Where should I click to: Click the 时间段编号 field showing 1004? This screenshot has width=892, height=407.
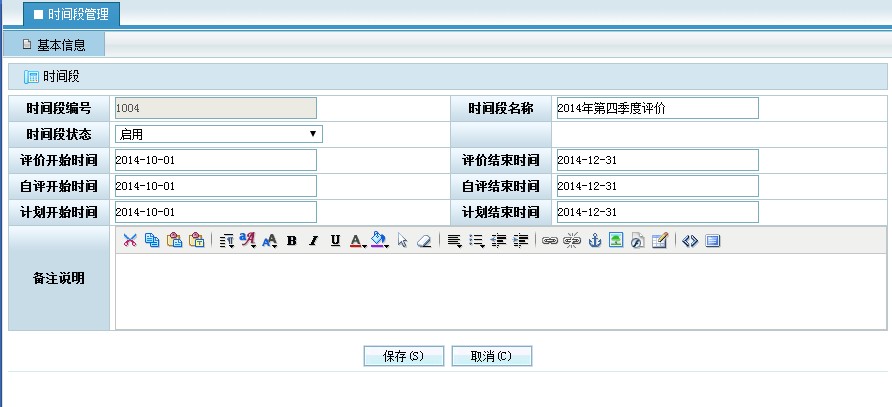(216, 108)
